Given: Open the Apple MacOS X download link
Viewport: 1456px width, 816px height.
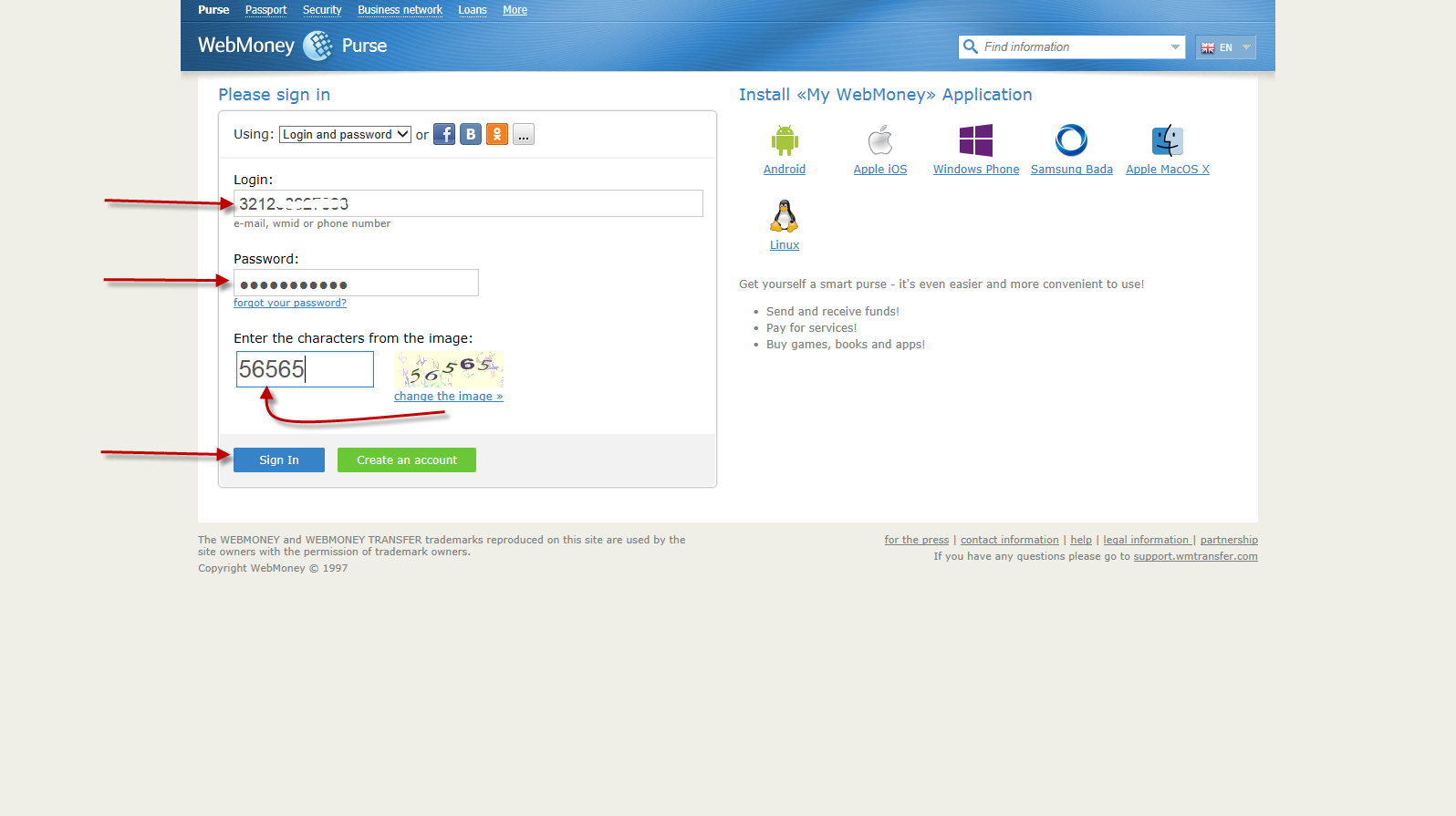Looking at the screenshot, I should pos(1168,170).
